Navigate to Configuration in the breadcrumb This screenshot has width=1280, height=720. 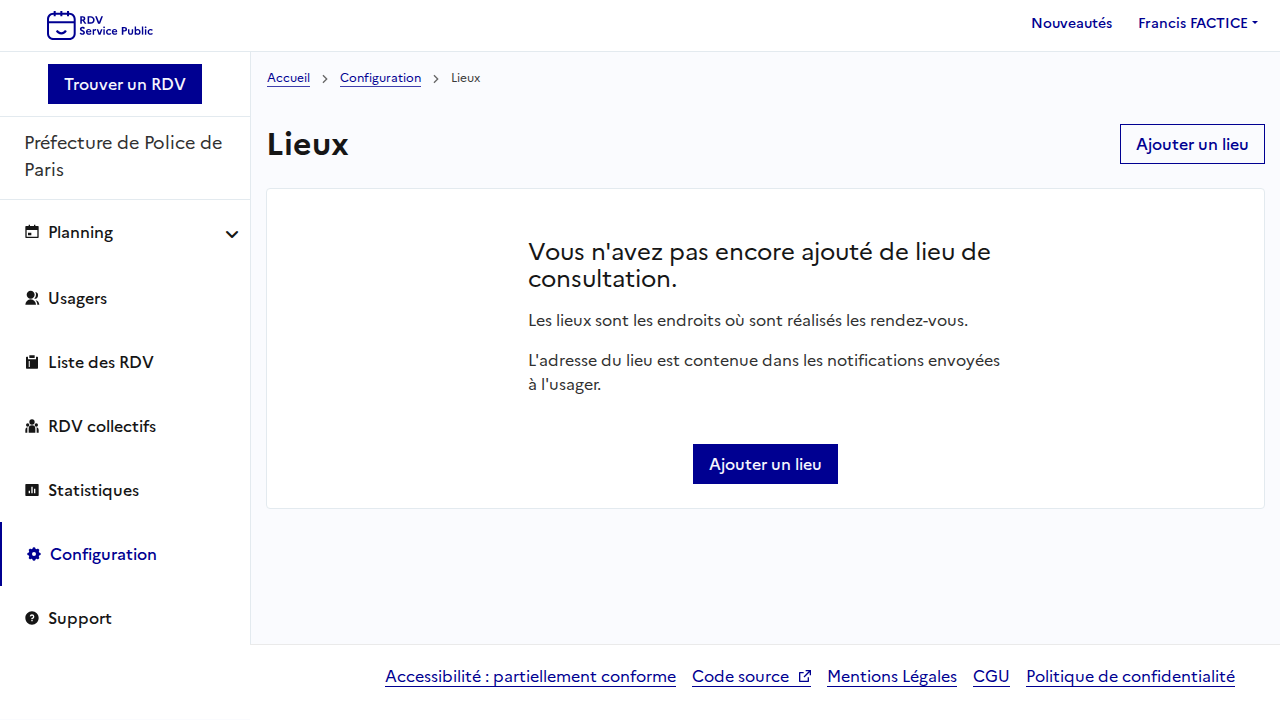(380, 78)
